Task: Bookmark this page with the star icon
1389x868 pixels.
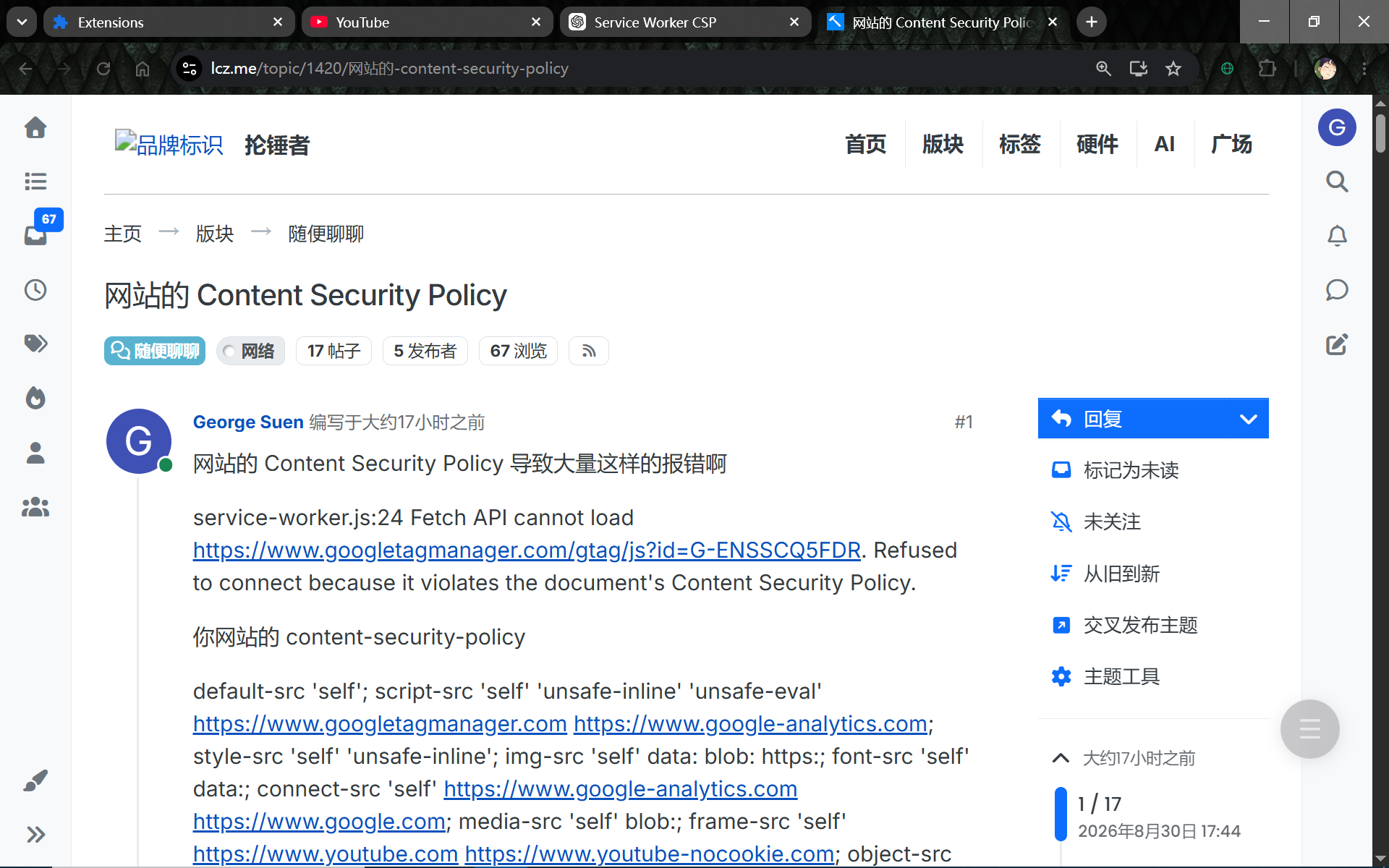Action: (x=1173, y=69)
